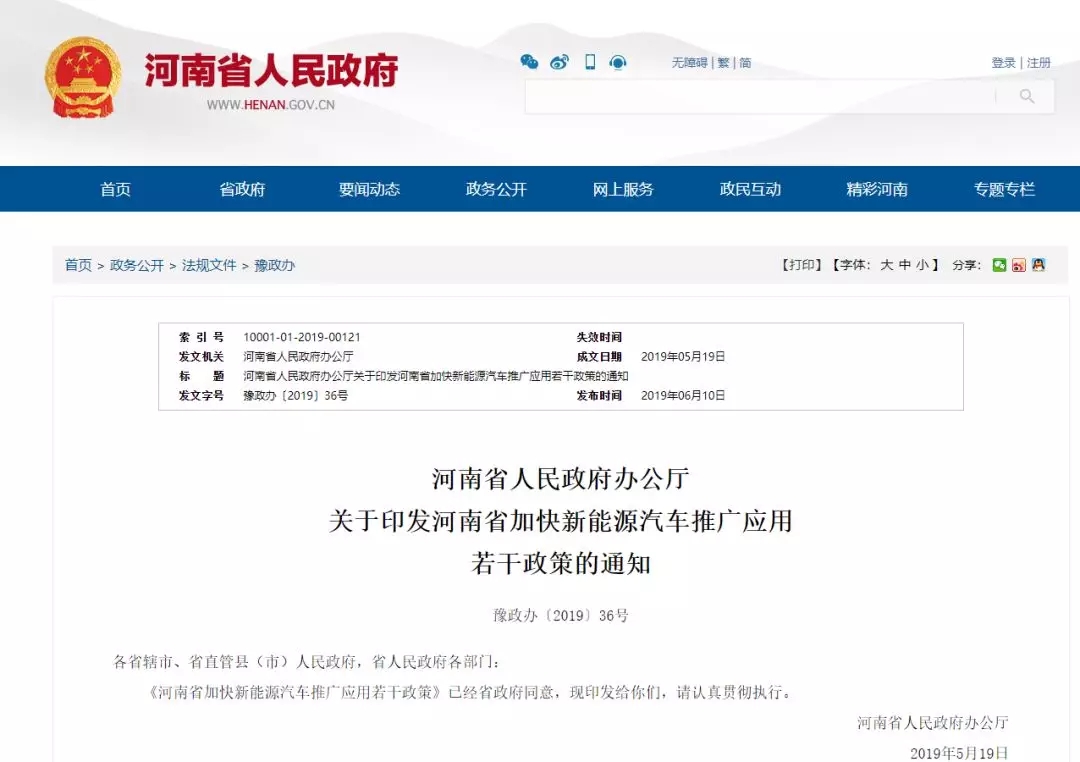Open 精彩河南 from the navigation bar
Viewport: 1080px width, 762px height.
tap(876, 189)
